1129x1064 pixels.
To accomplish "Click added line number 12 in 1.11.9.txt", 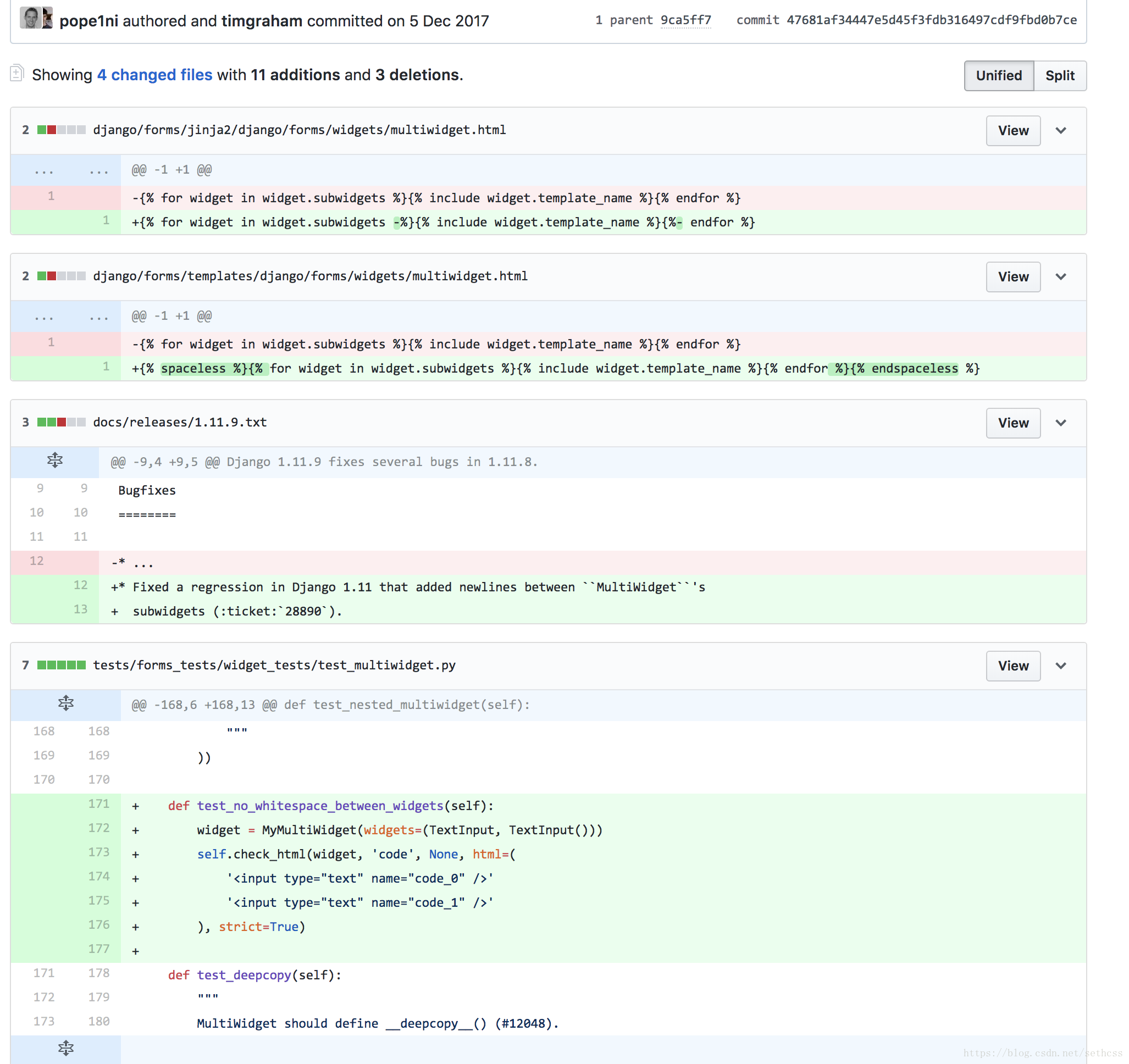I will 80,586.
